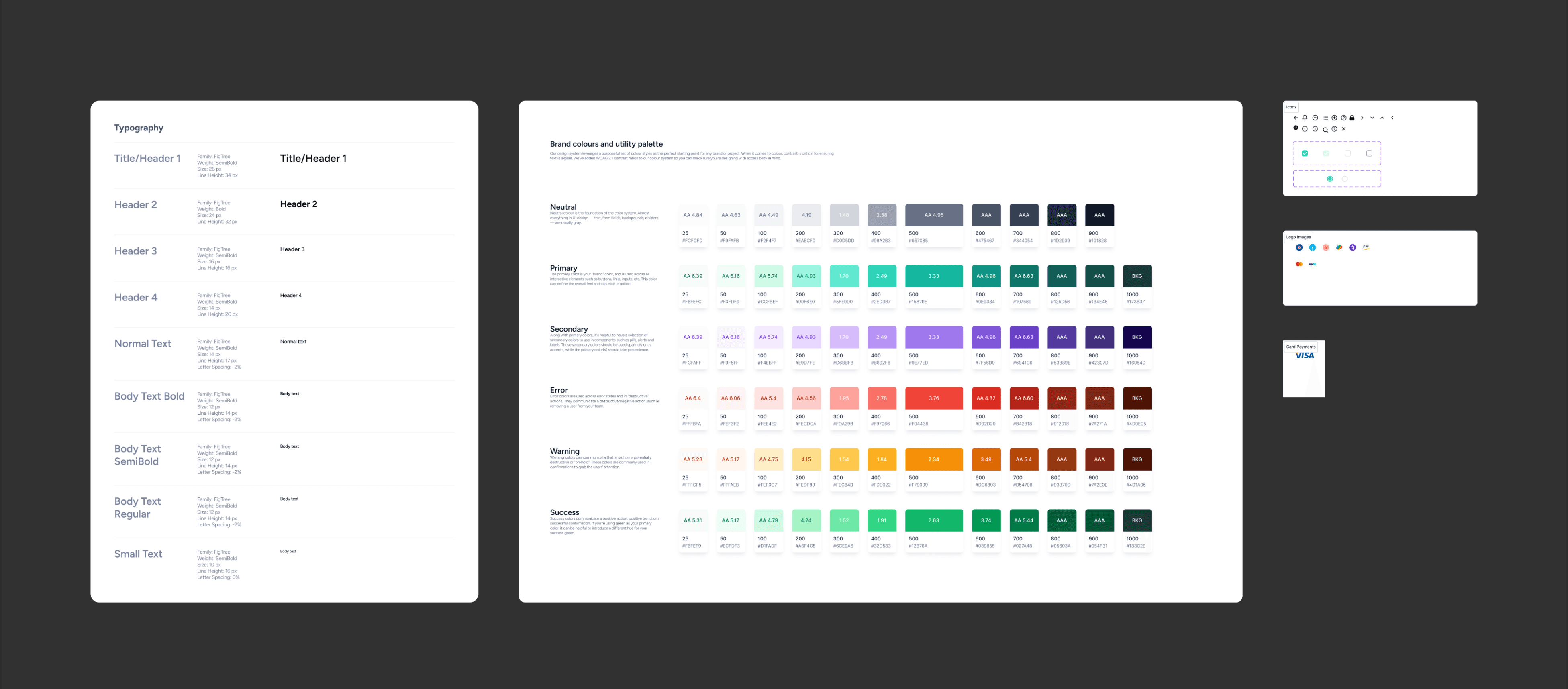Click the chevron-down icon

(1372, 118)
